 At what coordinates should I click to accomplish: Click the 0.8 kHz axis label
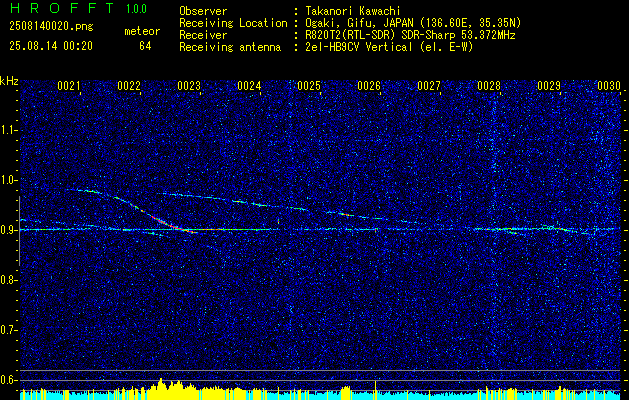(9, 280)
